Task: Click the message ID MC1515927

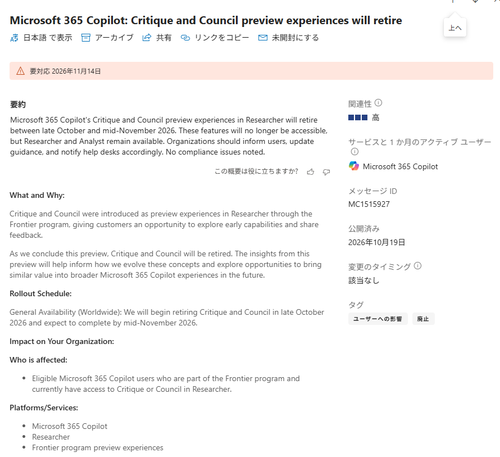Action: (x=369, y=204)
